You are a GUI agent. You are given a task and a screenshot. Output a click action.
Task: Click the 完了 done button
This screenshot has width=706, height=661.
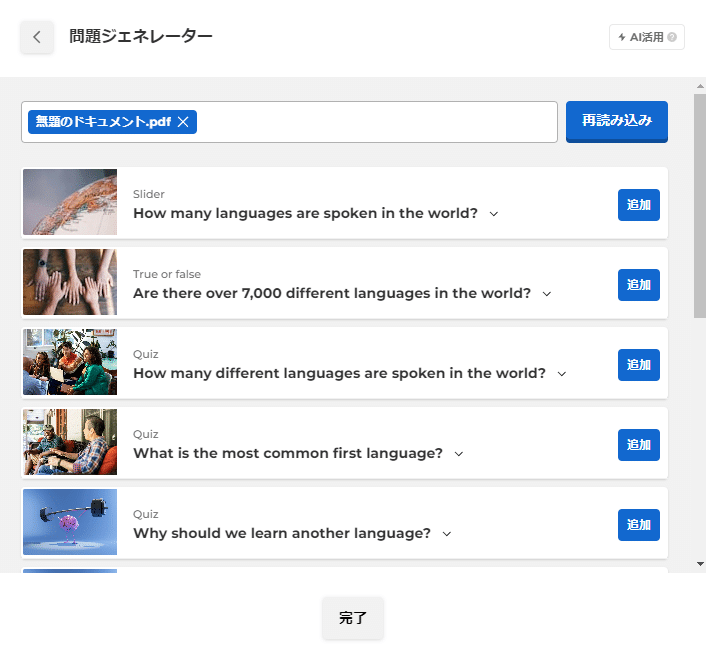353,618
